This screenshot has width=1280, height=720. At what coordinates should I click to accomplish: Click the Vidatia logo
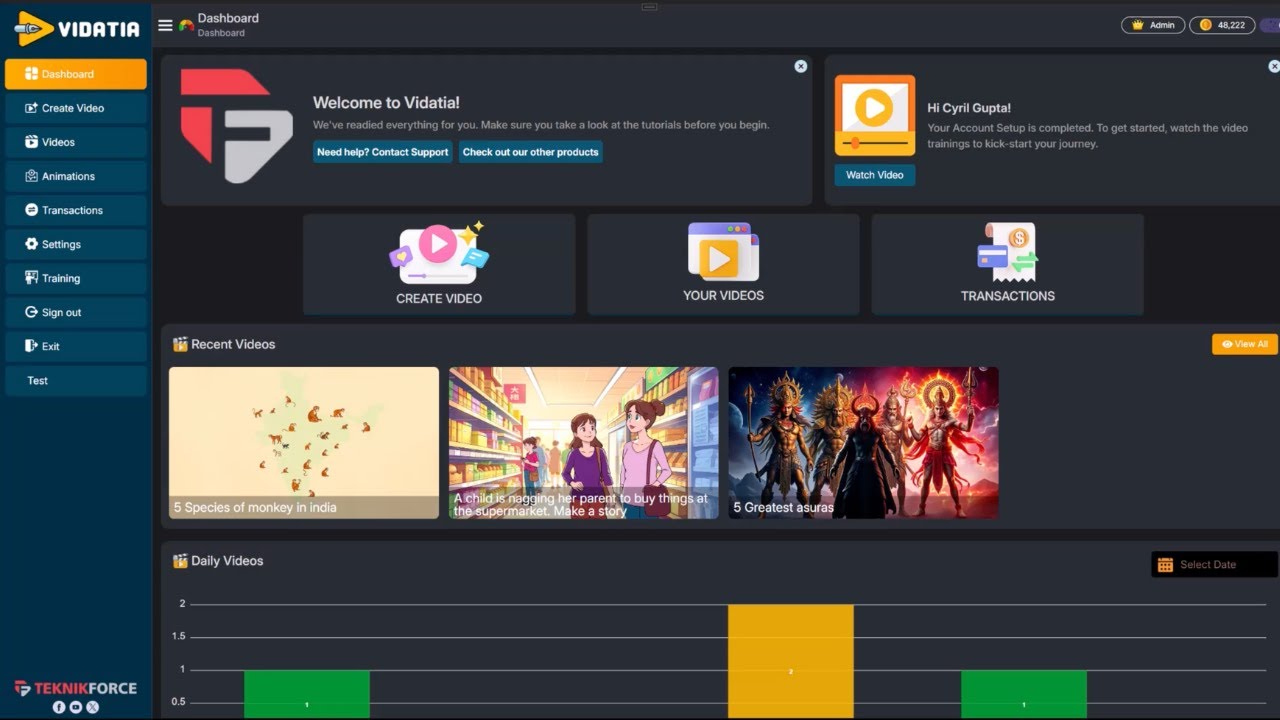click(x=76, y=28)
